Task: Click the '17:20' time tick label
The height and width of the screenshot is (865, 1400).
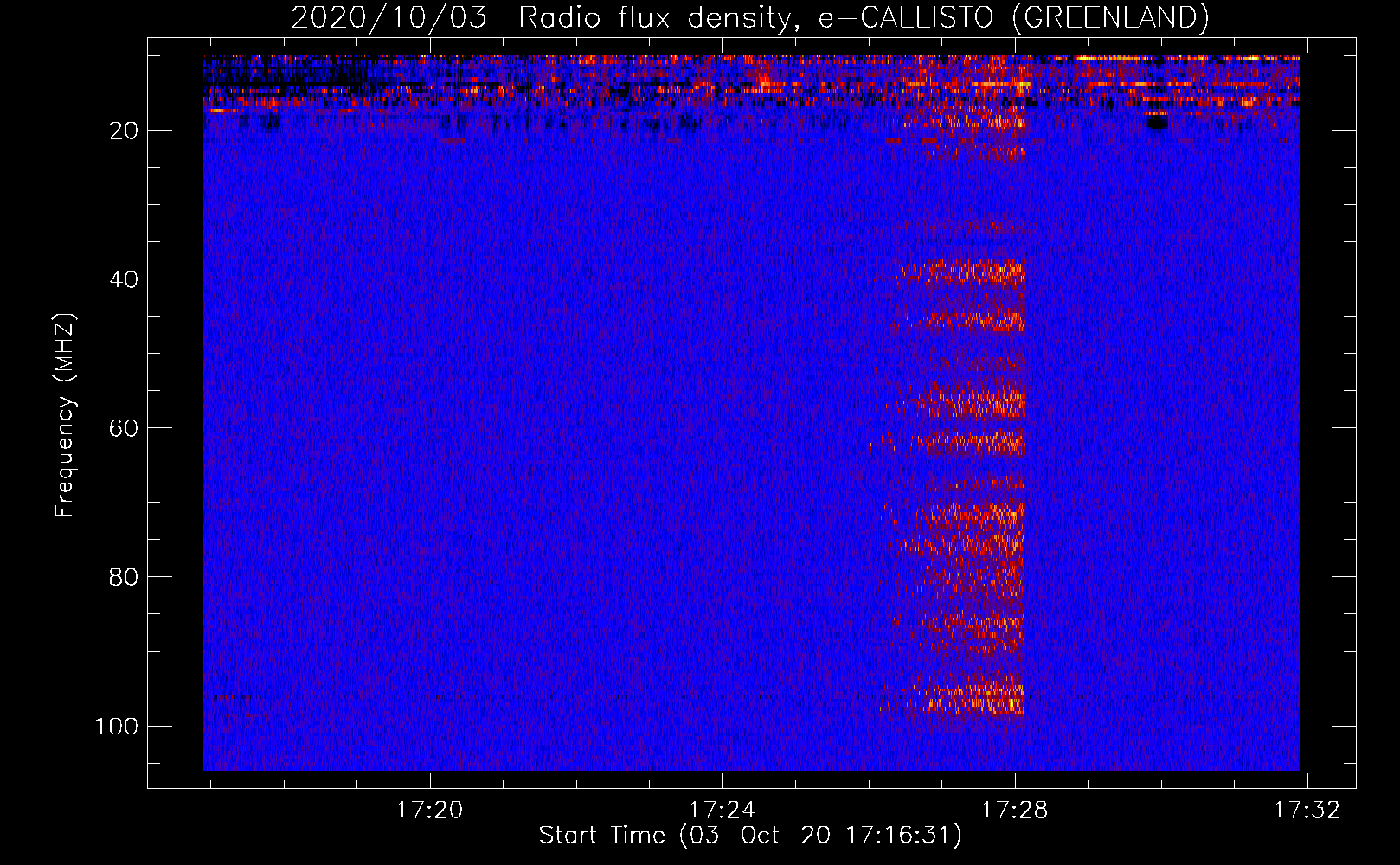Action: [x=430, y=810]
